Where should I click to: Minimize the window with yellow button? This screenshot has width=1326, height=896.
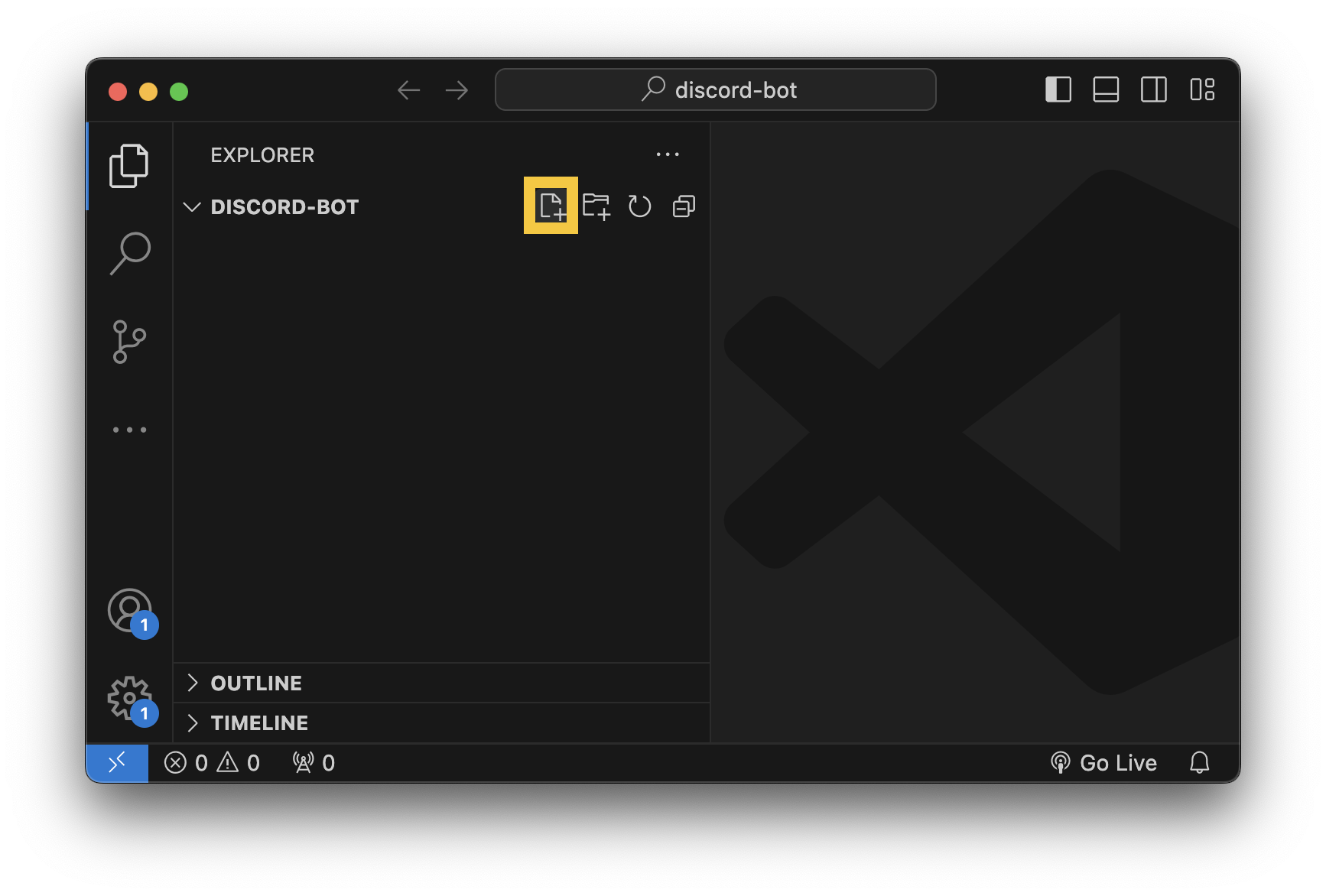click(x=148, y=92)
